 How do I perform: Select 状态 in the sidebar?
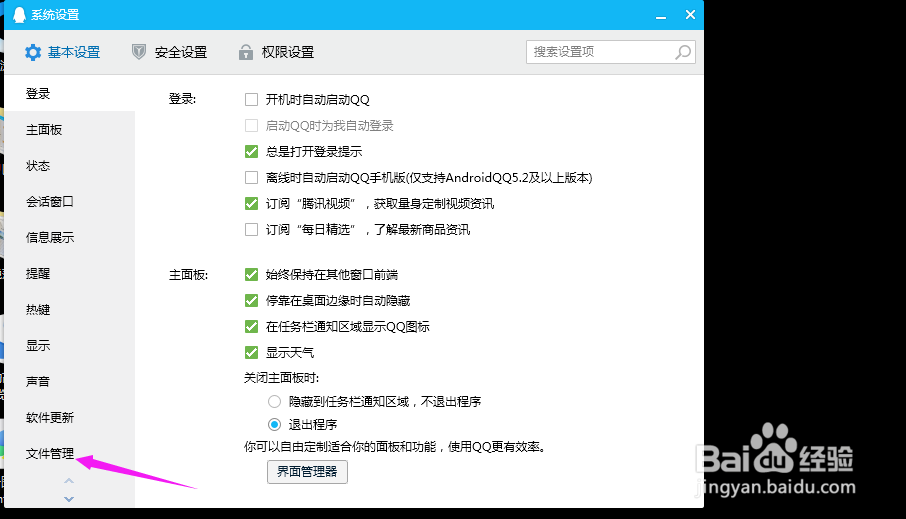coord(69,165)
